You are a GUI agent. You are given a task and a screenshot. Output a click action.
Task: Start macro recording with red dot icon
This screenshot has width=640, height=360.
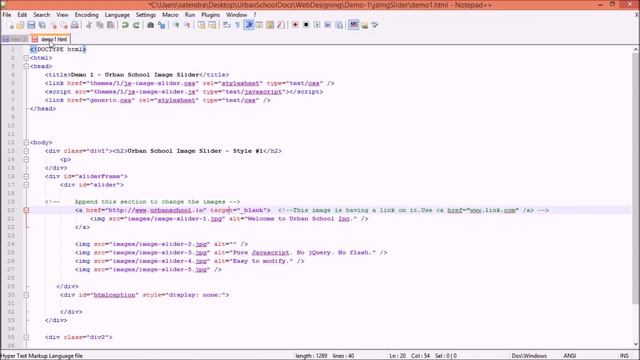coord(295,25)
